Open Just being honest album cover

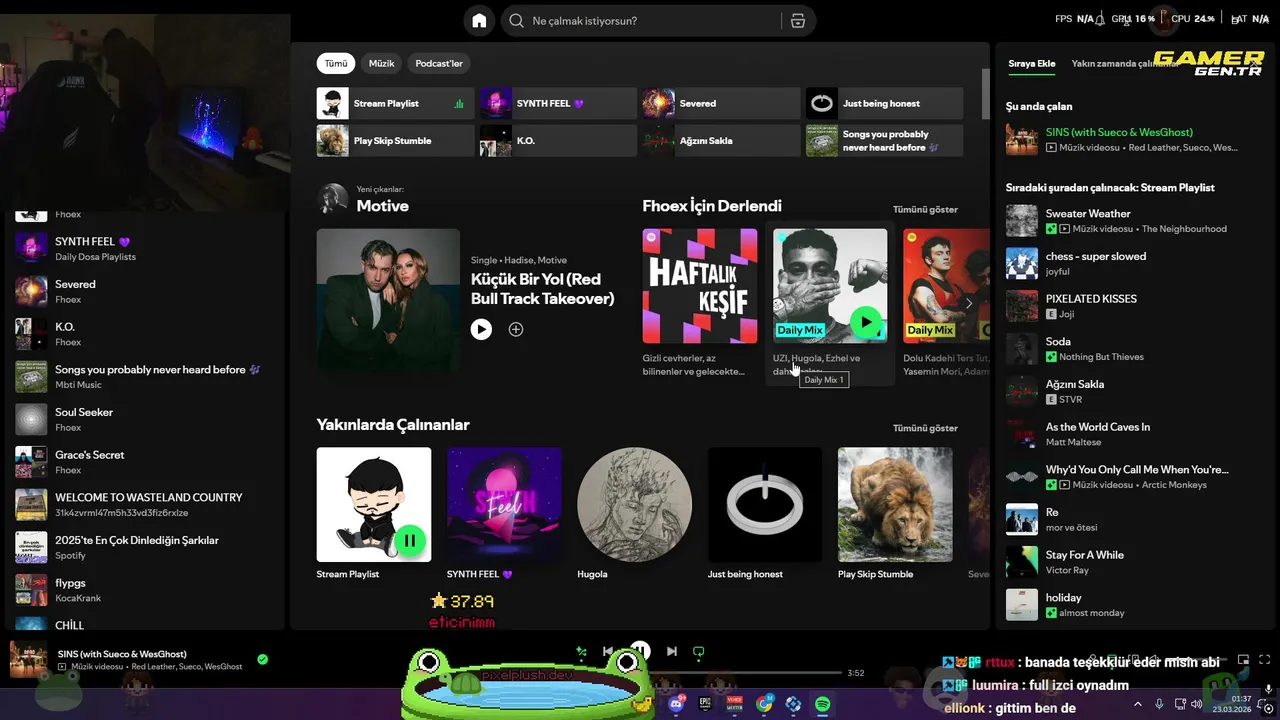[x=765, y=504]
